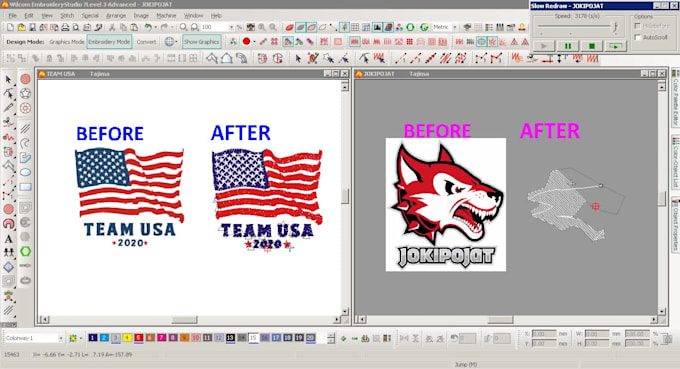Screen dimensions: 680x369
Task: Select the rectangle shape tool in left toolbox
Action: (x=26, y=187)
